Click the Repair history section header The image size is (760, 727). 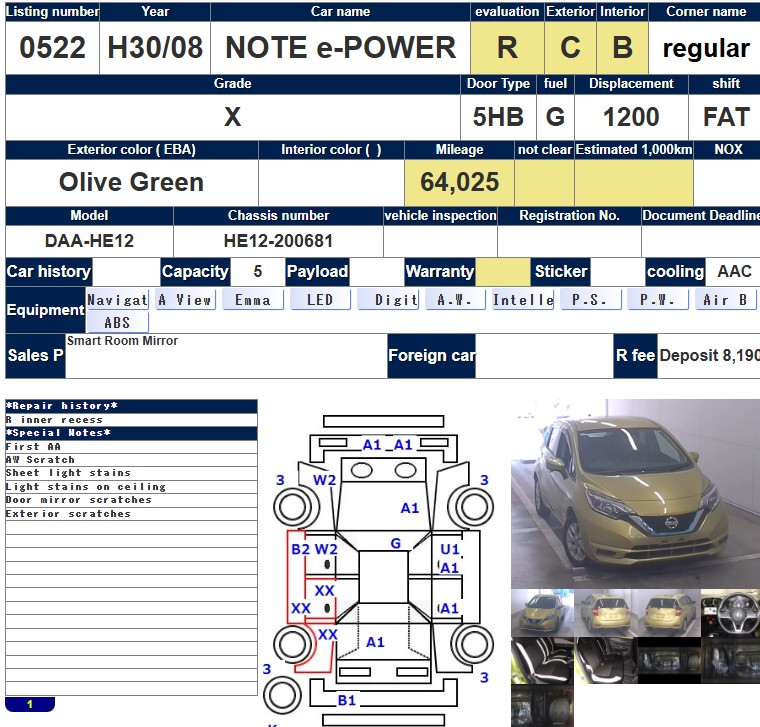tap(131, 406)
